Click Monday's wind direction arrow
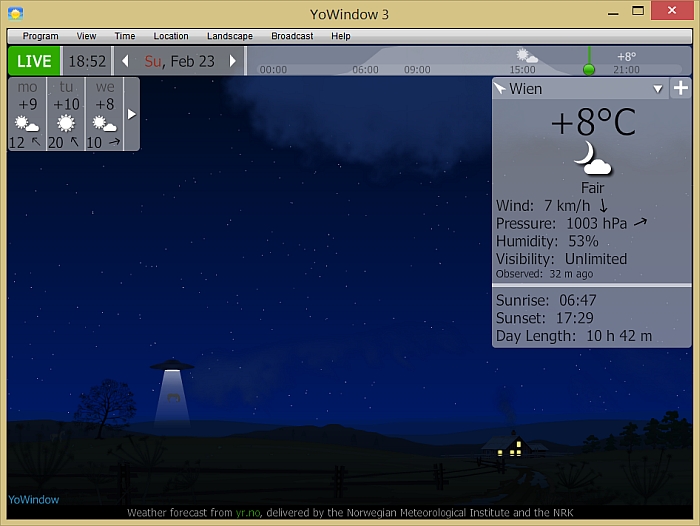This screenshot has width=700, height=526. coord(36,142)
